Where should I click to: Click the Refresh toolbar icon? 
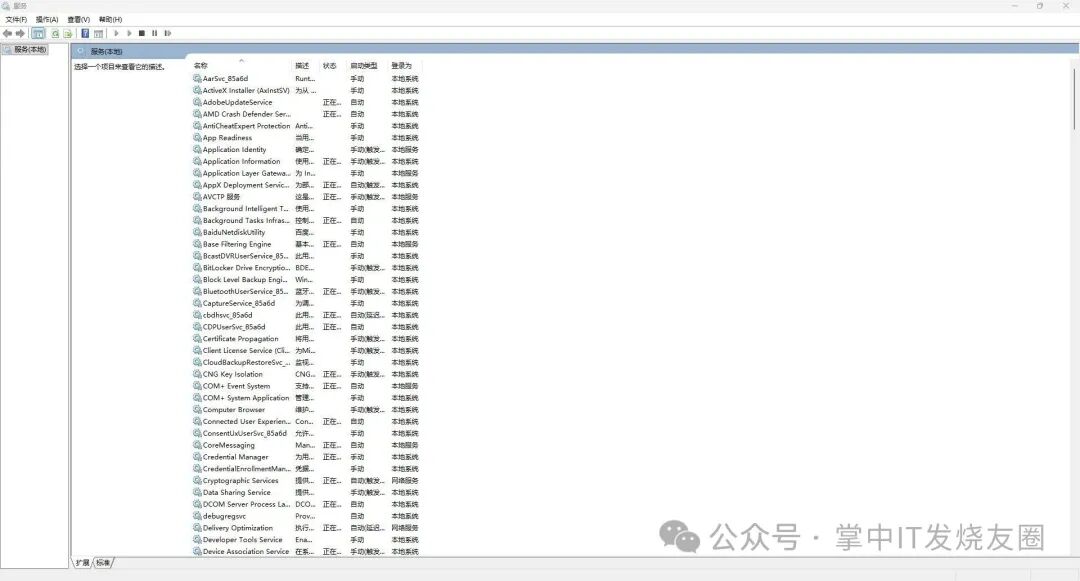pyautogui.click(x=55, y=33)
